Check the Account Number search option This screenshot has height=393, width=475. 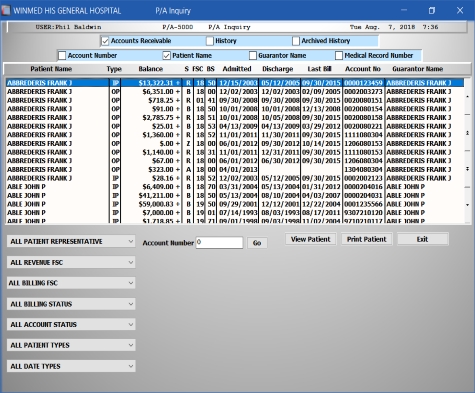tap(62, 55)
